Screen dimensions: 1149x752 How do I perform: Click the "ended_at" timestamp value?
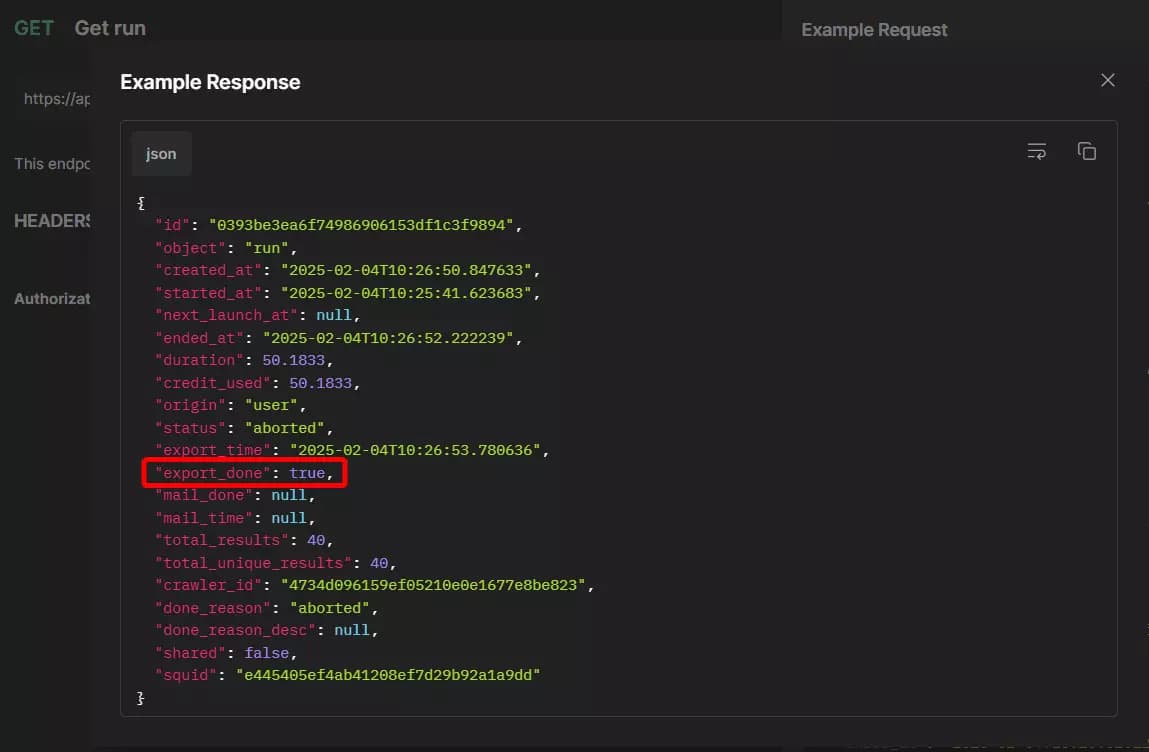pyautogui.click(x=388, y=338)
